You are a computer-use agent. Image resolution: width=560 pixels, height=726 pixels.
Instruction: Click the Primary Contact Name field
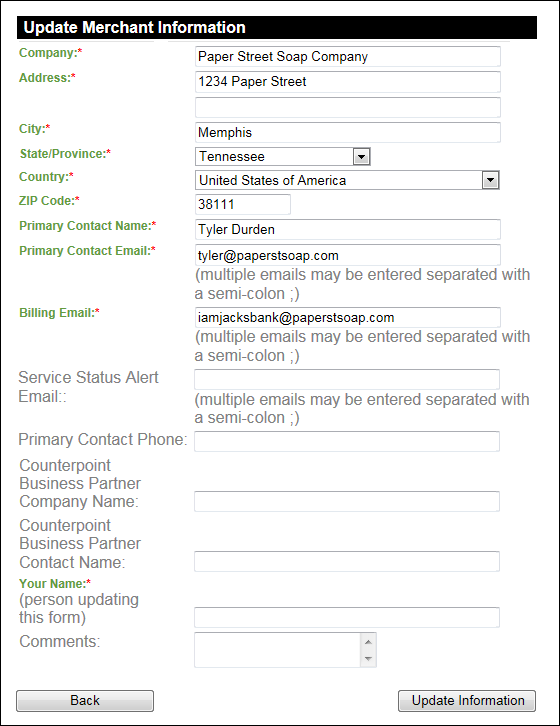(x=347, y=230)
